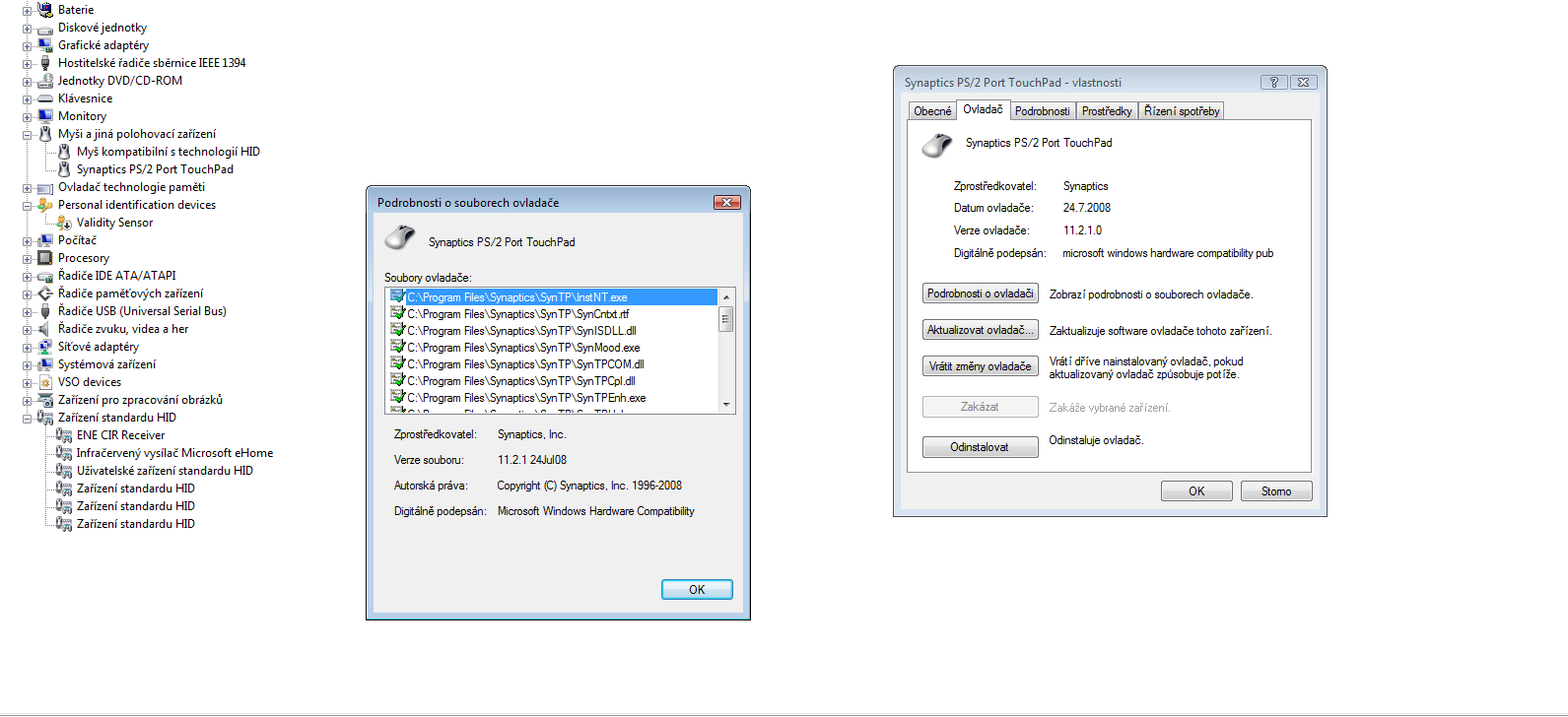
Task: Click the Odinstalovat button
Action: point(981,447)
